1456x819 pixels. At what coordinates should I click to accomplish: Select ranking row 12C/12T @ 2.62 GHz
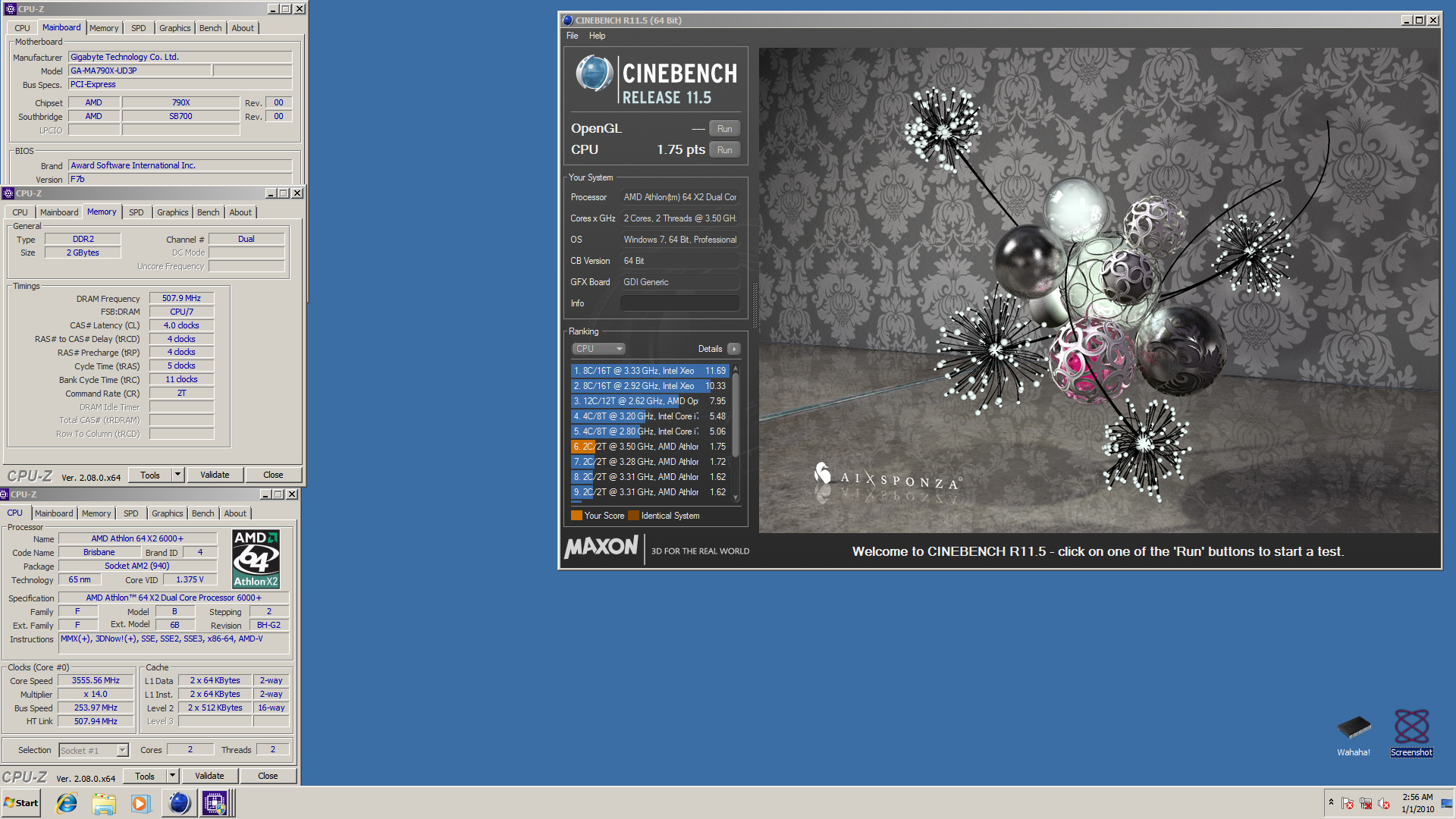click(x=650, y=401)
